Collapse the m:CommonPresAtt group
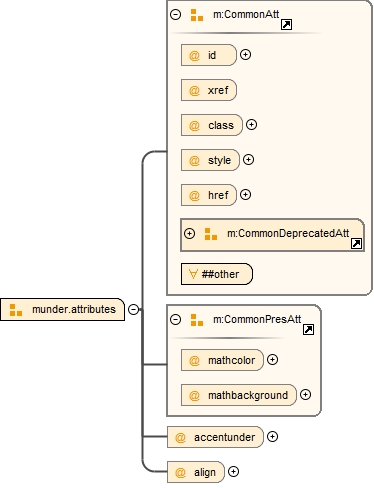 [x=175, y=319]
